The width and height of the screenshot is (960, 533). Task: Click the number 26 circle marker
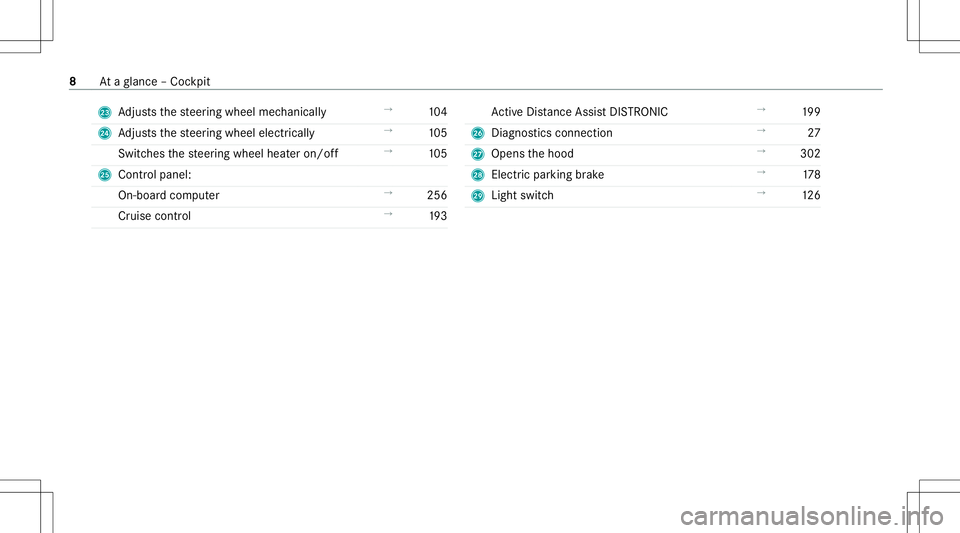click(478, 133)
